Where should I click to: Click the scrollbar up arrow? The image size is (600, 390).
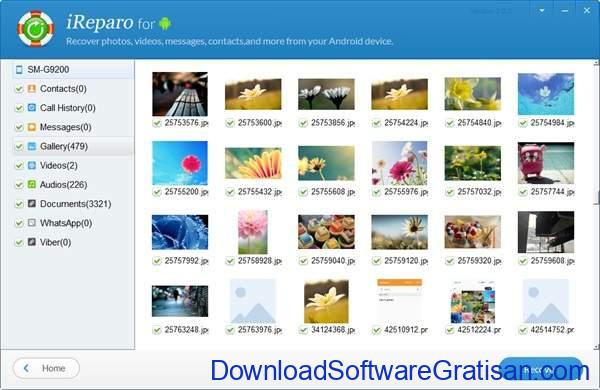pos(597,62)
